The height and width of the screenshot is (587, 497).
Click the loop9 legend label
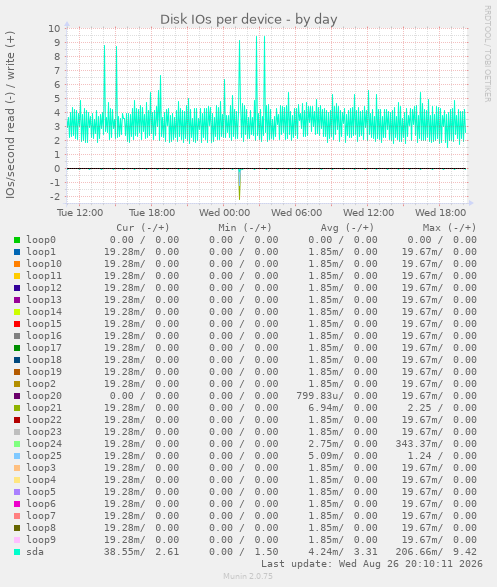pyautogui.click(x=41, y=540)
